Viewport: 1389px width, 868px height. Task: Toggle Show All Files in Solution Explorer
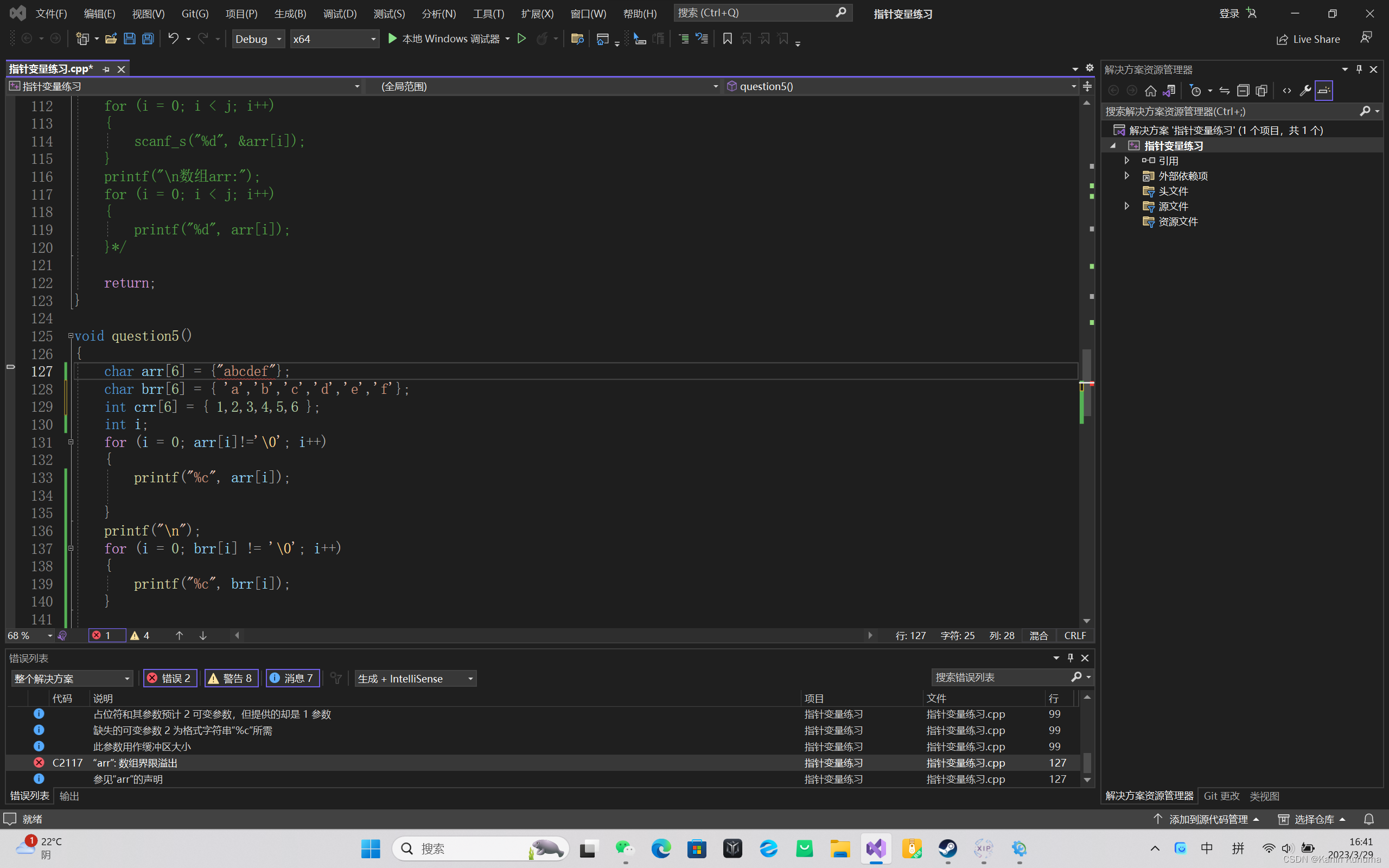coord(1261,90)
